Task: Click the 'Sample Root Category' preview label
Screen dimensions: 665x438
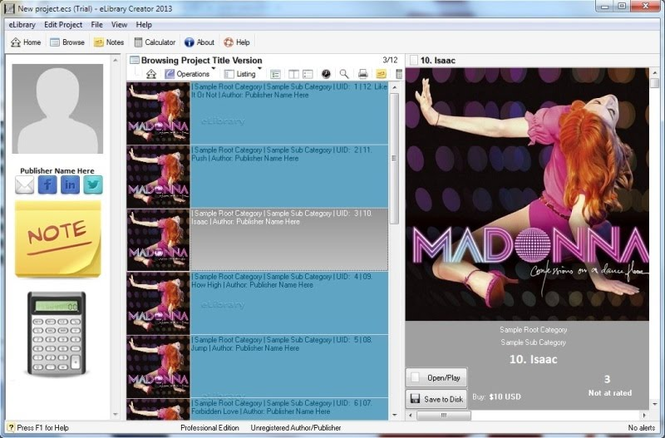Action: tap(533, 329)
